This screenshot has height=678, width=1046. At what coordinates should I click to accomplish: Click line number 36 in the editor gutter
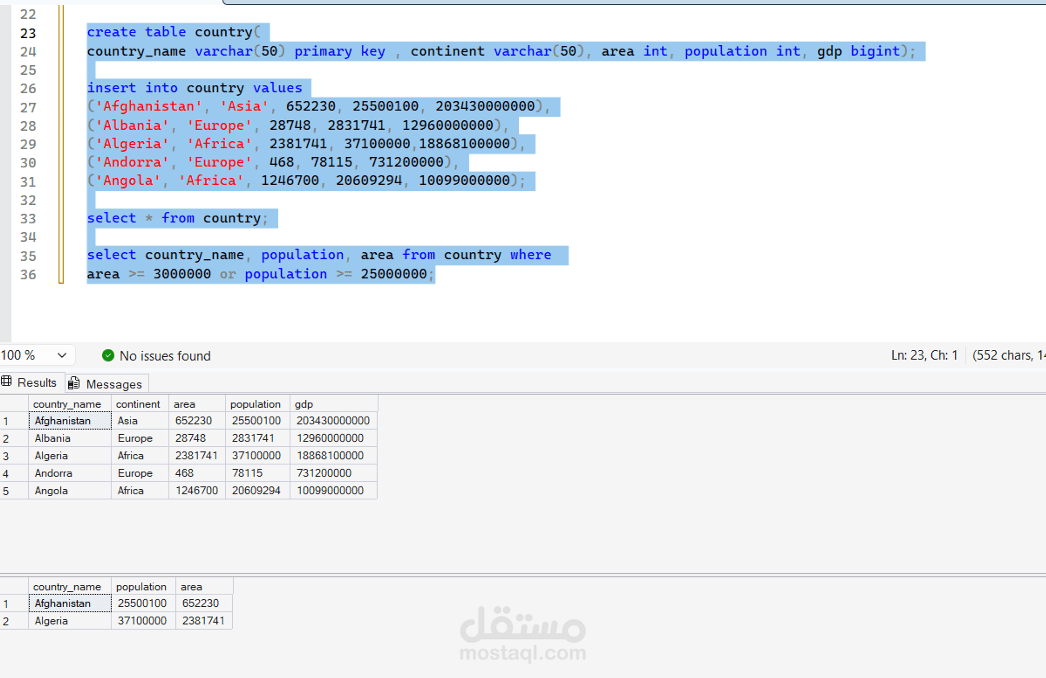28,274
